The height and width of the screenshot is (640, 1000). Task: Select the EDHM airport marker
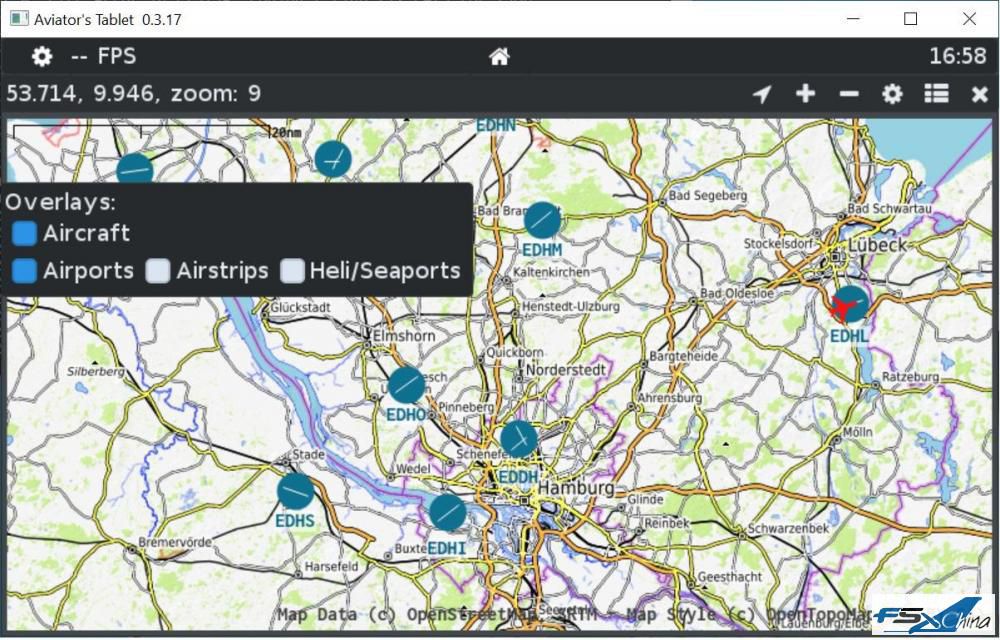[542, 220]
